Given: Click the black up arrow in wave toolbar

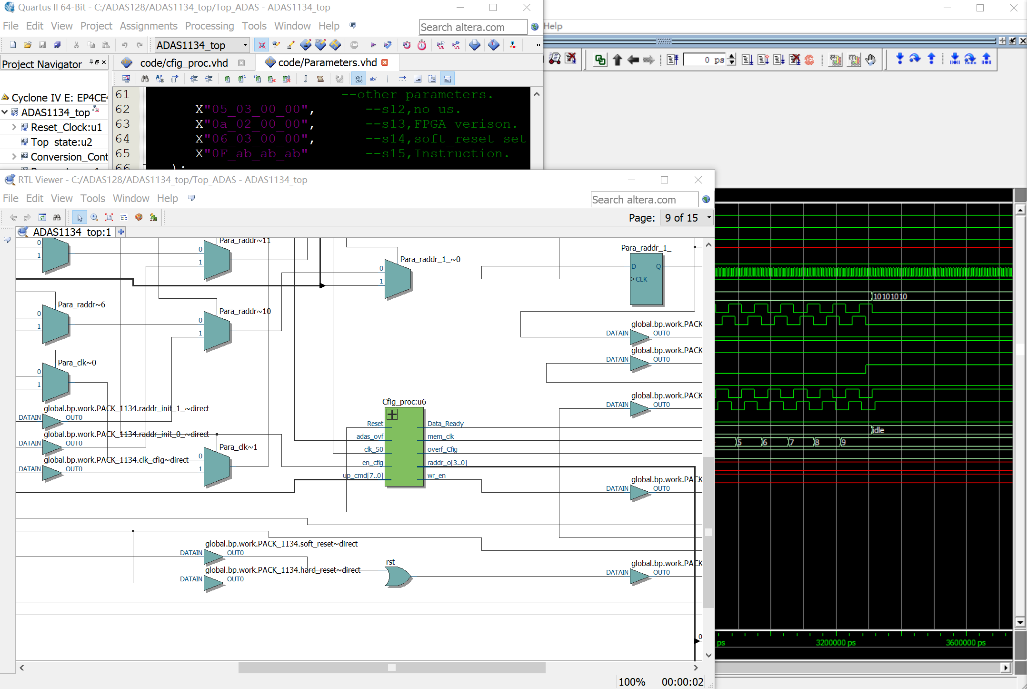Looking at the screenshot, I should pyautogui.click(x=617, y=60).
